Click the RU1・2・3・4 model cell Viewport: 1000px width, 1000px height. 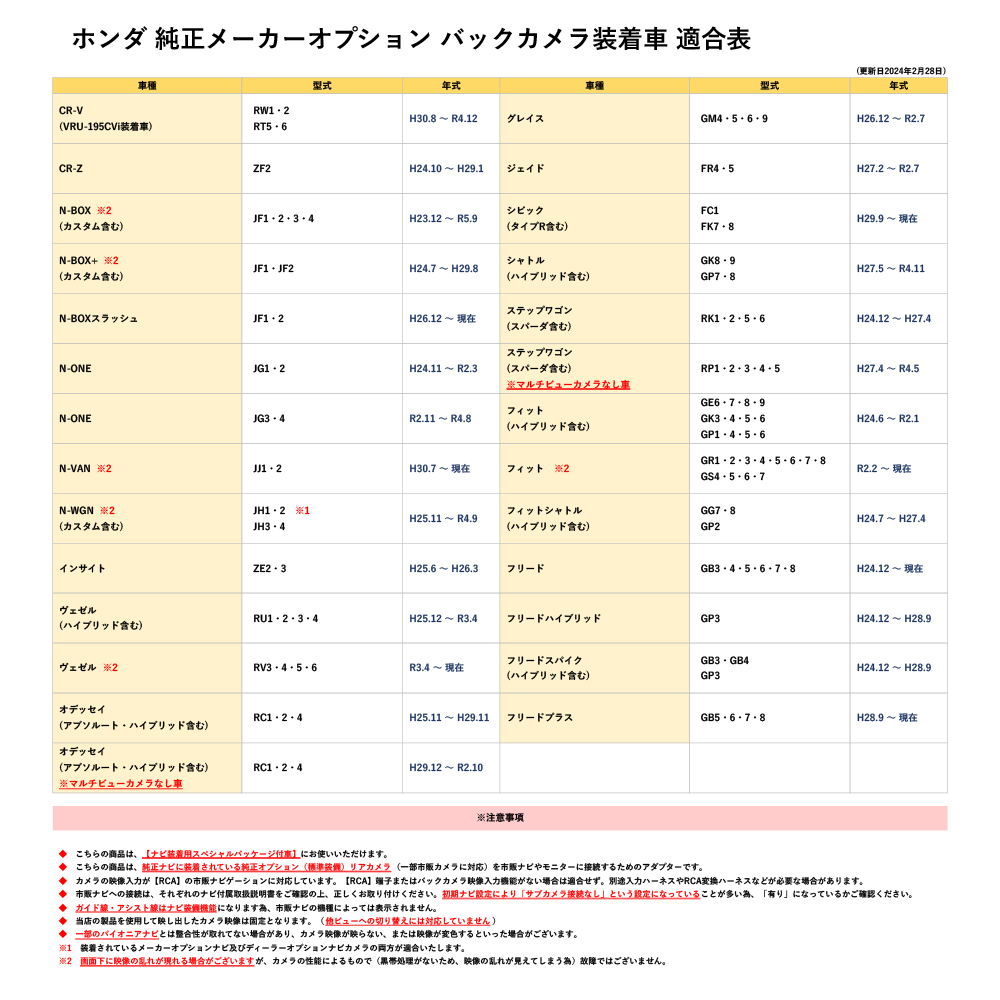point(322,619)
